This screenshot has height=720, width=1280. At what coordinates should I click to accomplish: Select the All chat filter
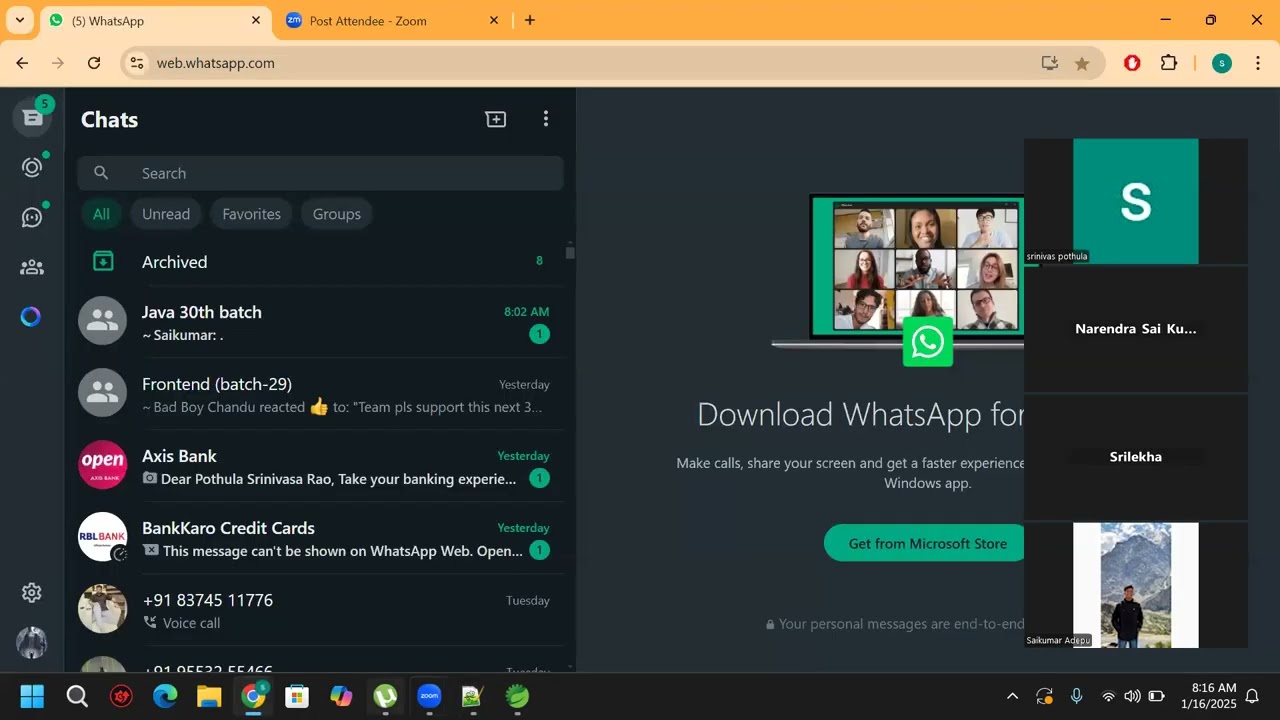(101, 214)
